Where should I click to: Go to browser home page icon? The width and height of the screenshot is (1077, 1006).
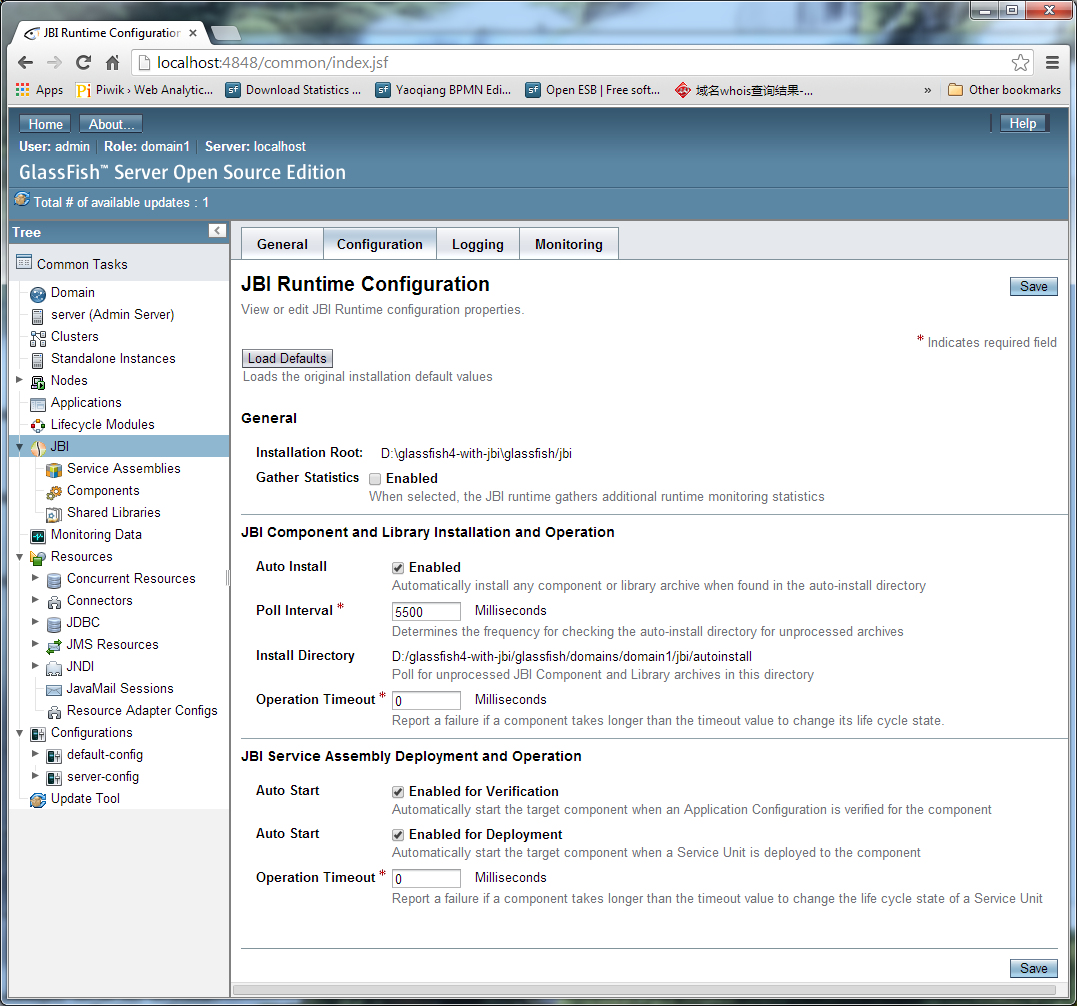point(113,62)
